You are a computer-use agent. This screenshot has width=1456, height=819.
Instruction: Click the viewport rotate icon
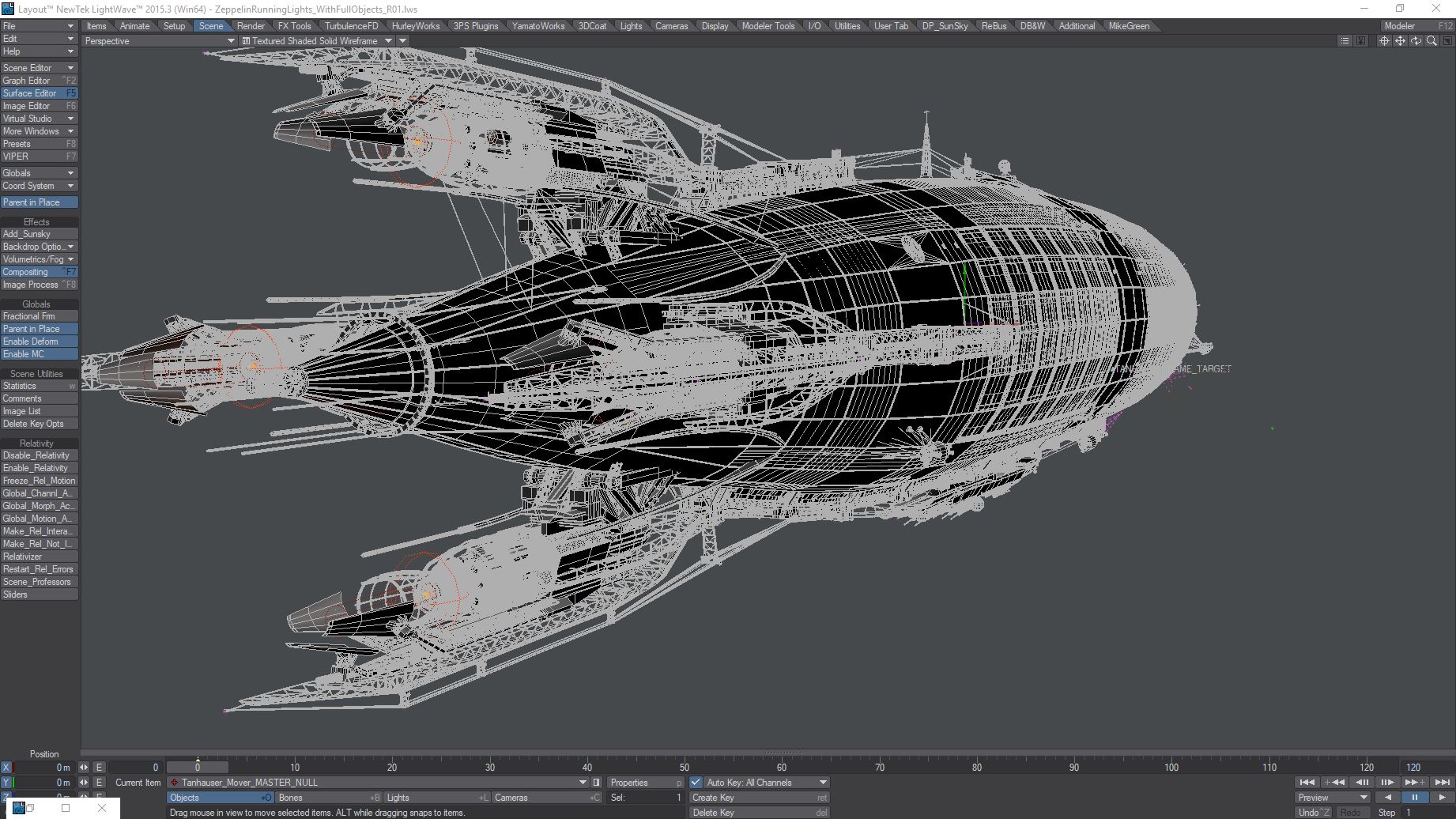pyautogui.click(x=1415, y=41)
